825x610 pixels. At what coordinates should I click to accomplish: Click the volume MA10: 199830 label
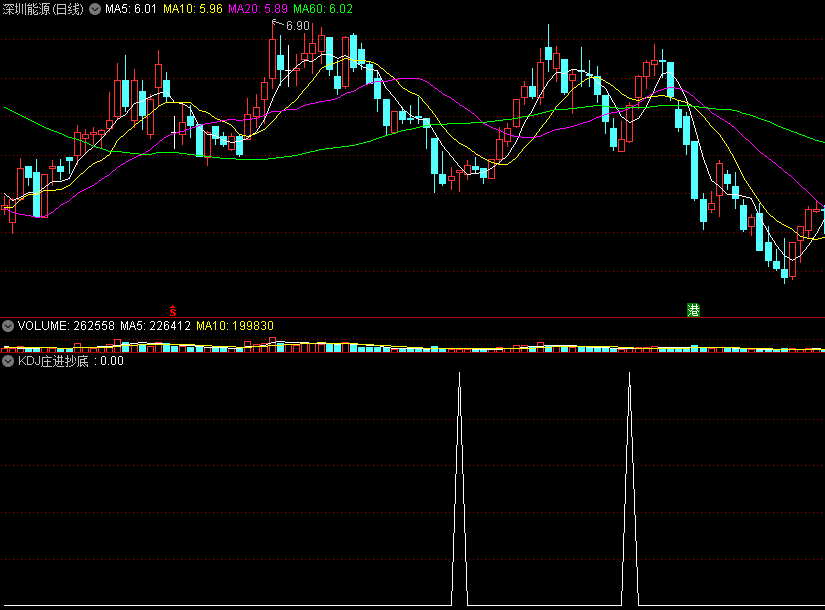tap(235, 326)
